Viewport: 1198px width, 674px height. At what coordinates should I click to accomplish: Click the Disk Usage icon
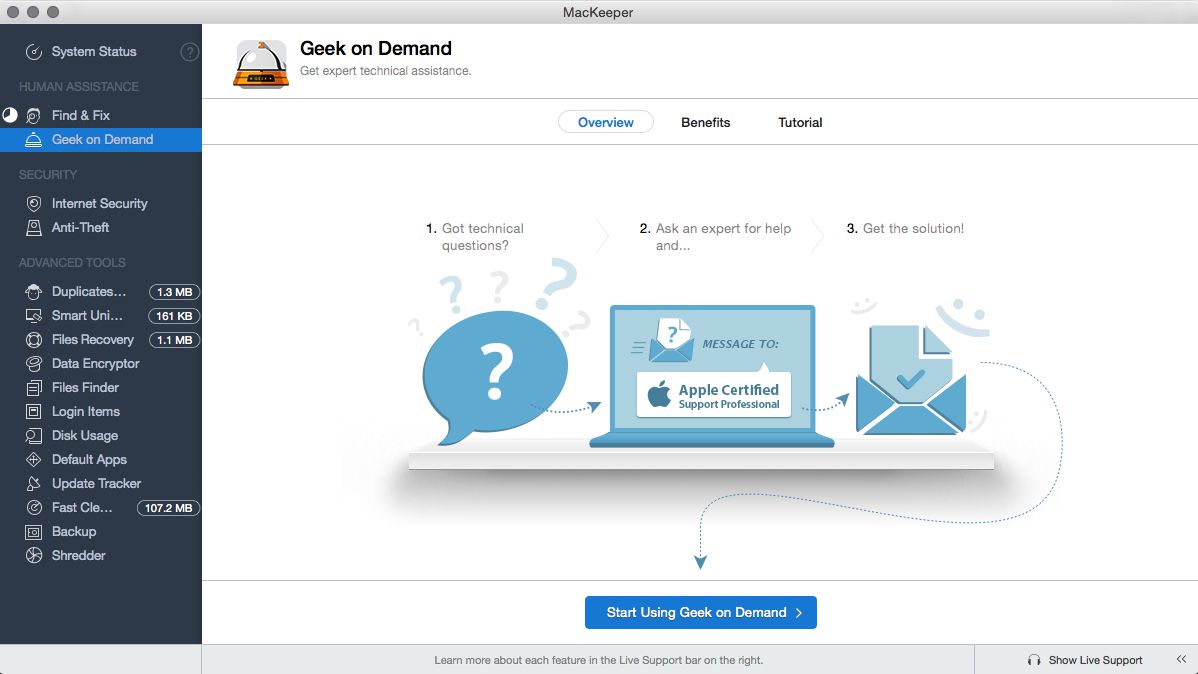(34, 436)
